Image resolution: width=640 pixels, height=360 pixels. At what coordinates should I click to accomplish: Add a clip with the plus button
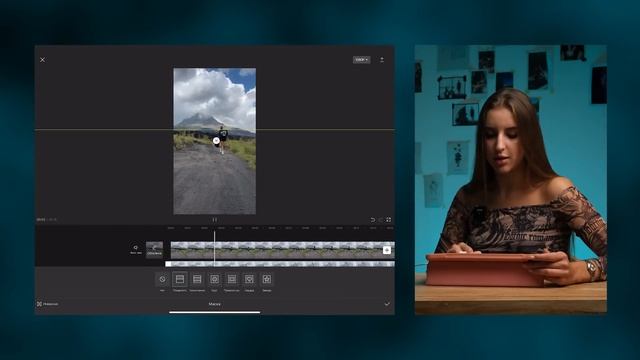(387, 250)
